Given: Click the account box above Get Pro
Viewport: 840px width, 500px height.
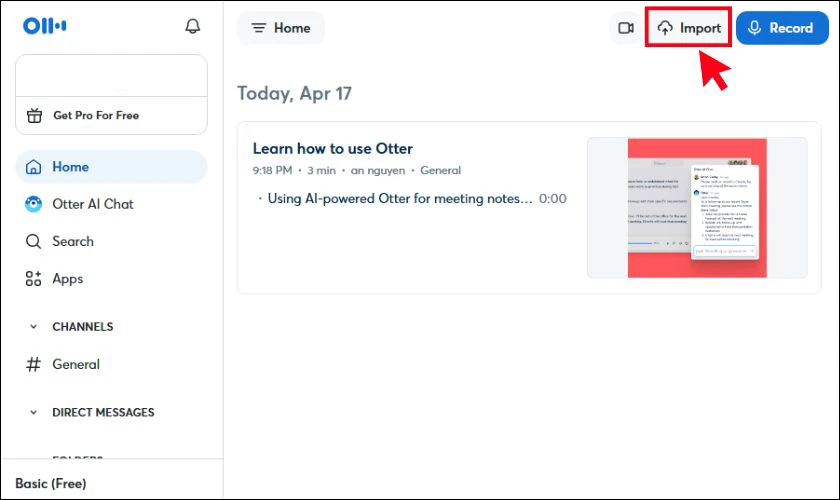Looking at the screenshot, I should click(111, 76).
